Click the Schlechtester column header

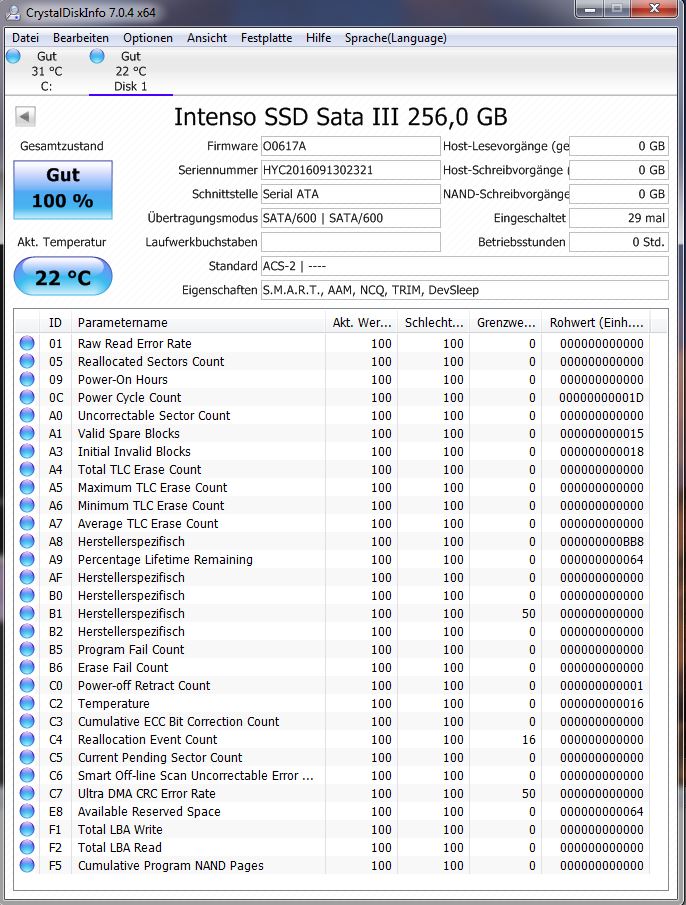pos(433,323)
